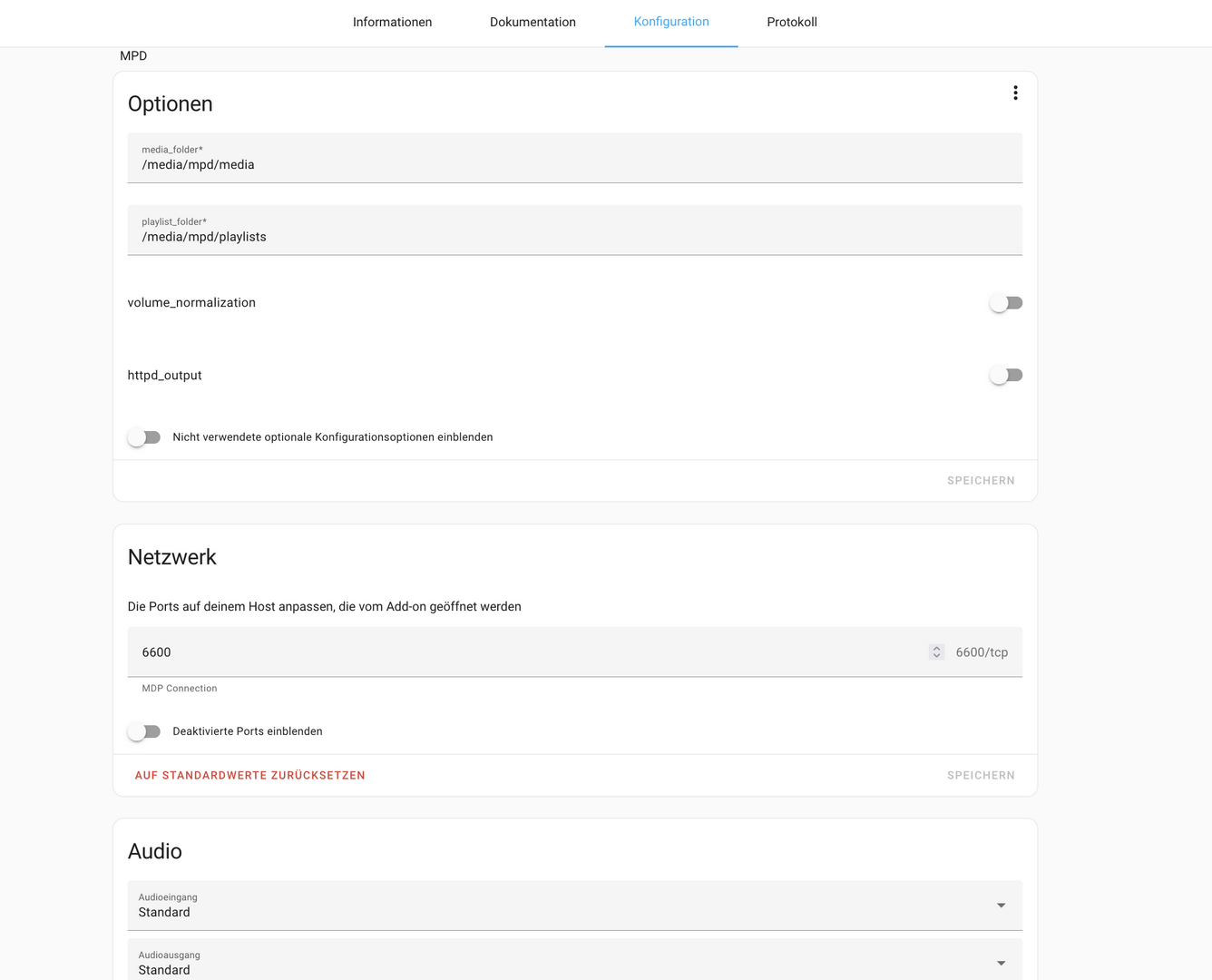Go to the Protokoll tab
This screenshot has height=980, width=1212.
click(792, 23)
